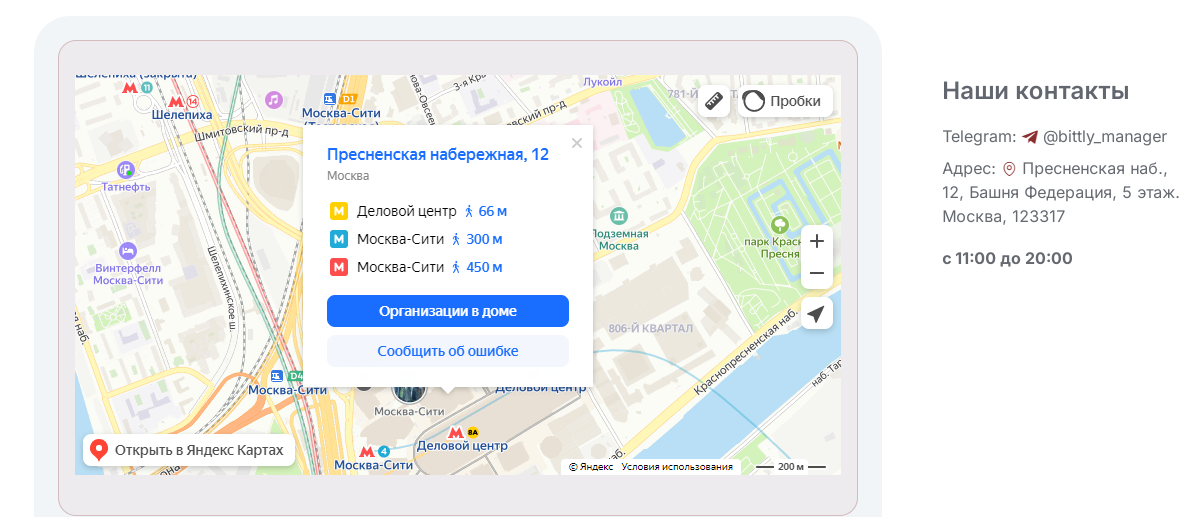
Task: Click the Москва, 123317 postal code line
Action: pyautogui.click(x=1003, y=217)
